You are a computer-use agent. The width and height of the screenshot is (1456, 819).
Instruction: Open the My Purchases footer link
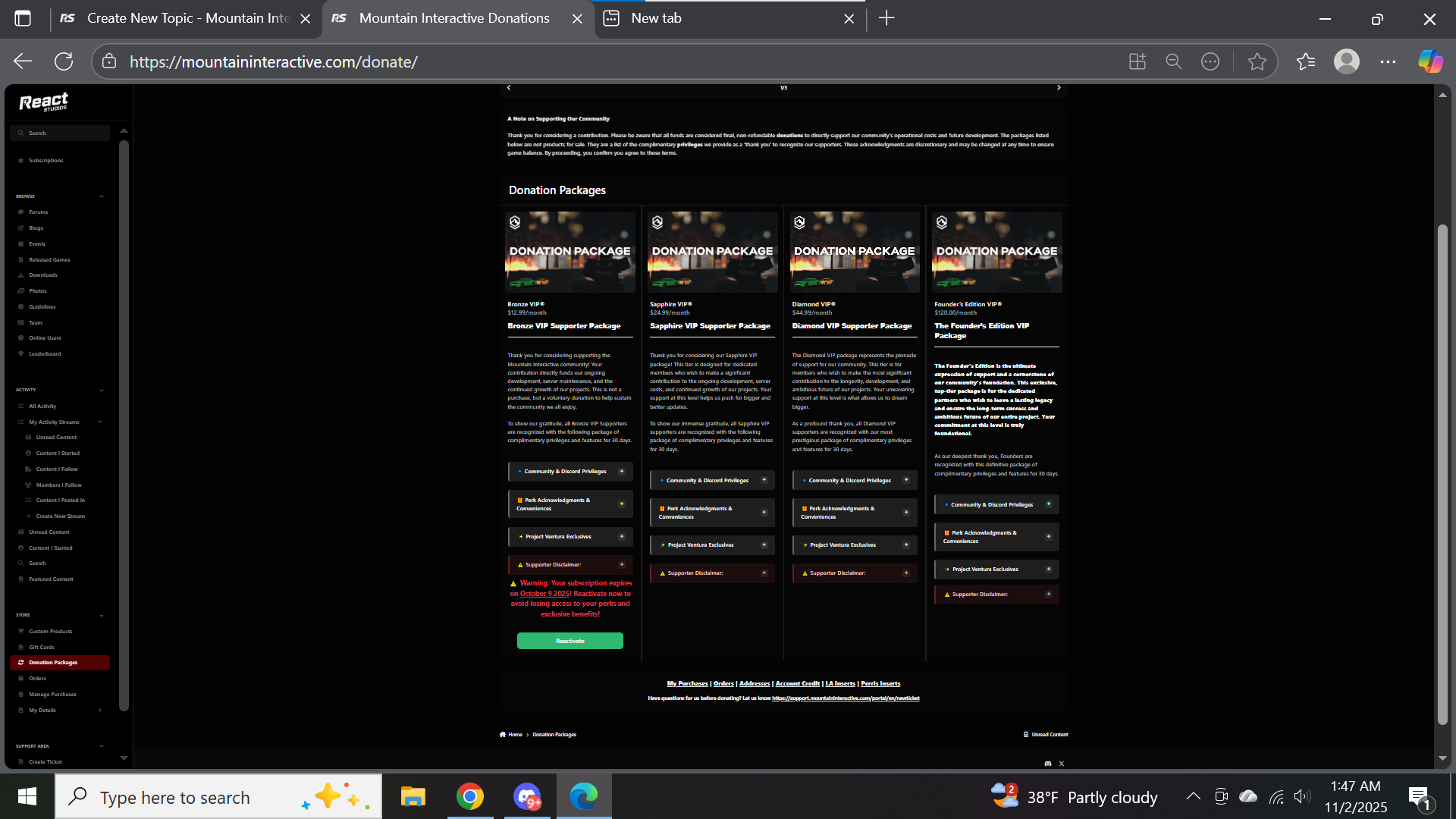click(x=687, y=684)
